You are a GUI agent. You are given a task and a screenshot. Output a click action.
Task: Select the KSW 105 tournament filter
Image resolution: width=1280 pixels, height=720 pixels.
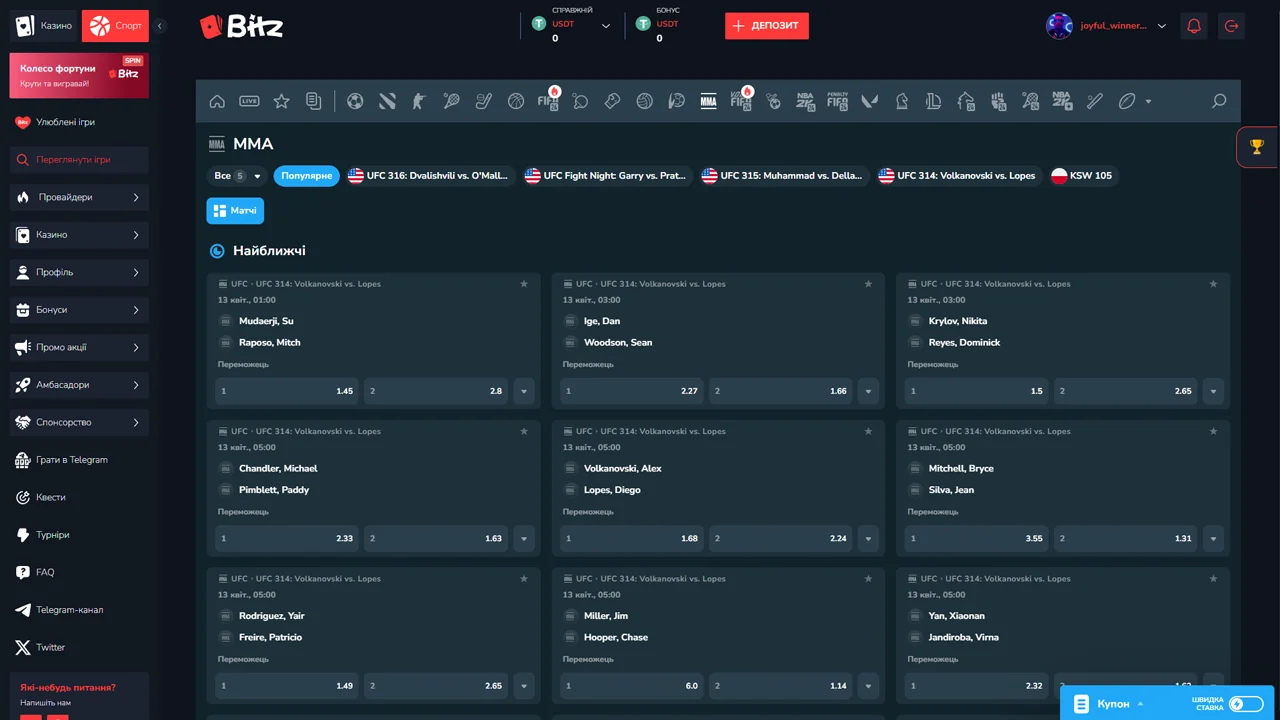click(x=1081, y=176)
